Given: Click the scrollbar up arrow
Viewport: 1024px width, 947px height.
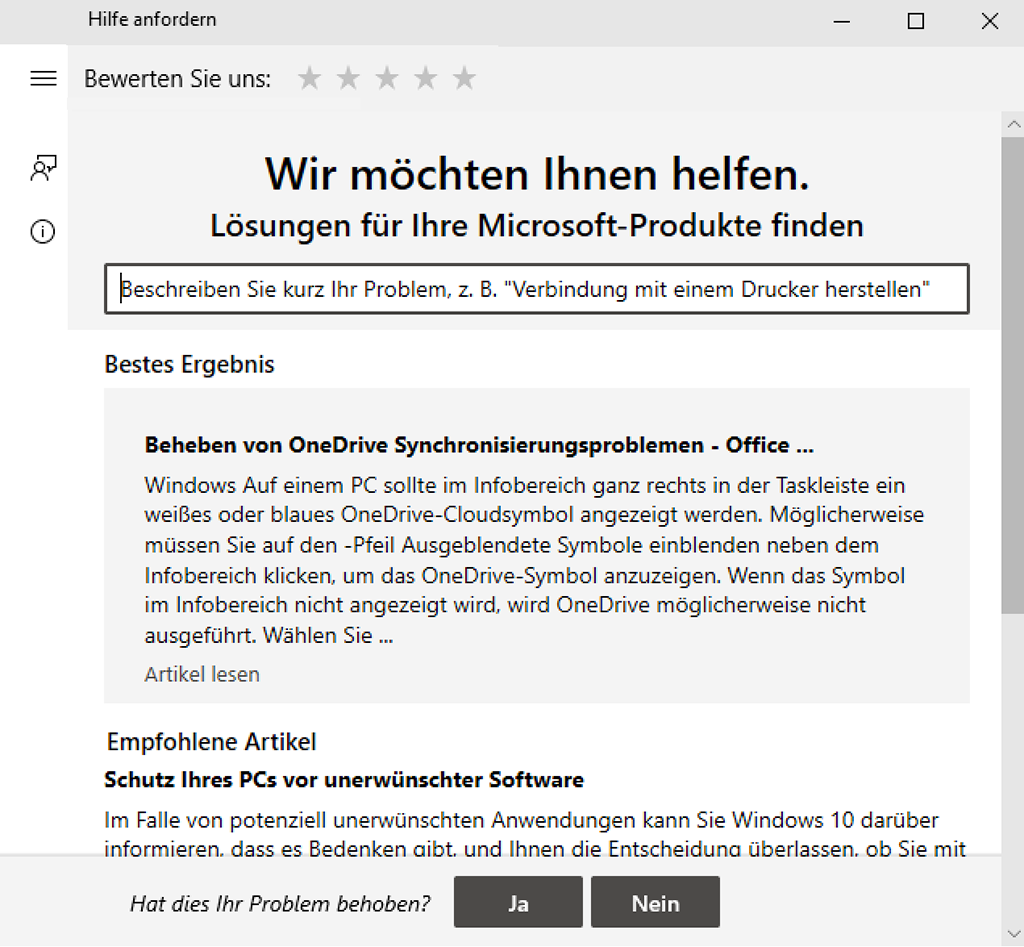Looking at the screenshot, I should tap(1013, 124).
